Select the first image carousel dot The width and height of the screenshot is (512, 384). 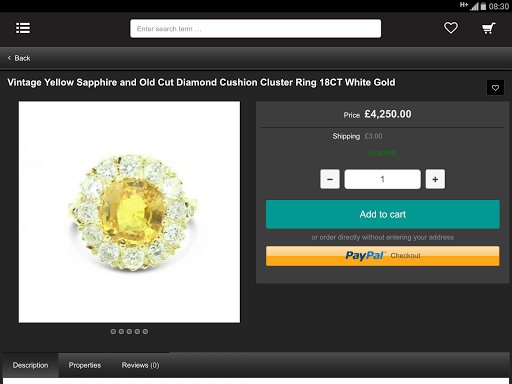[x=113, y=331]
